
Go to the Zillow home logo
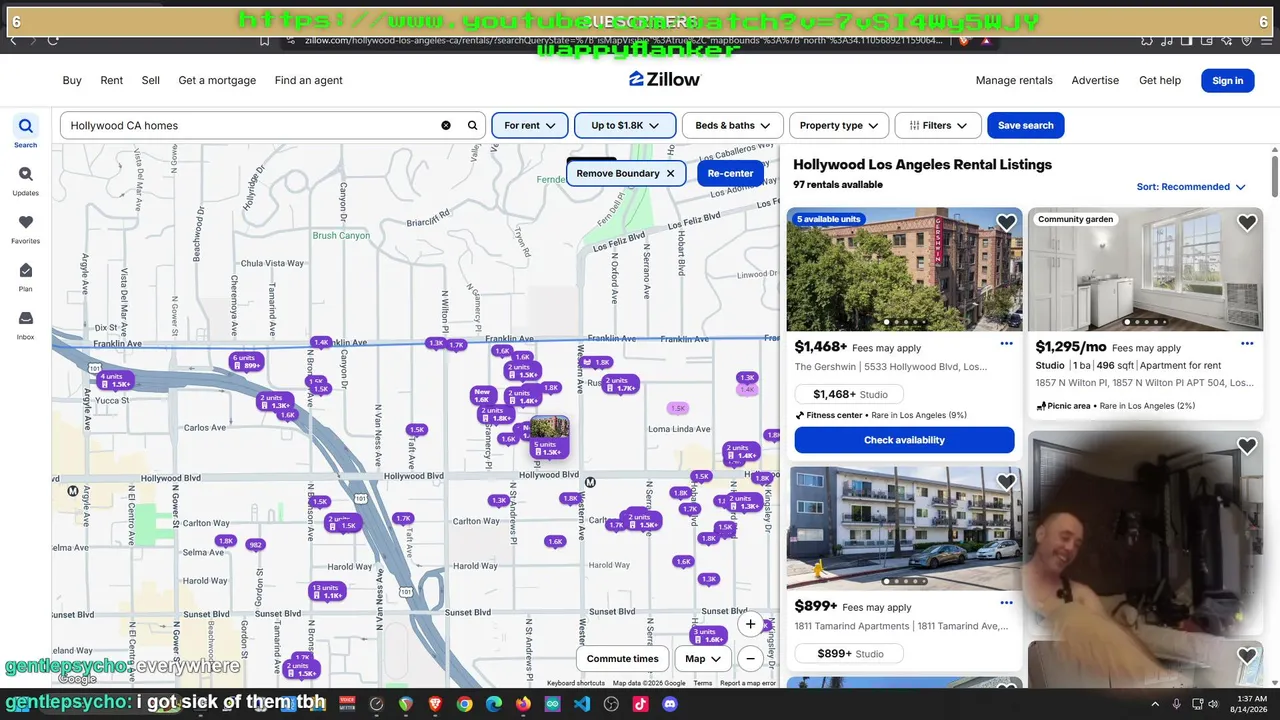(x=665, y=80)
